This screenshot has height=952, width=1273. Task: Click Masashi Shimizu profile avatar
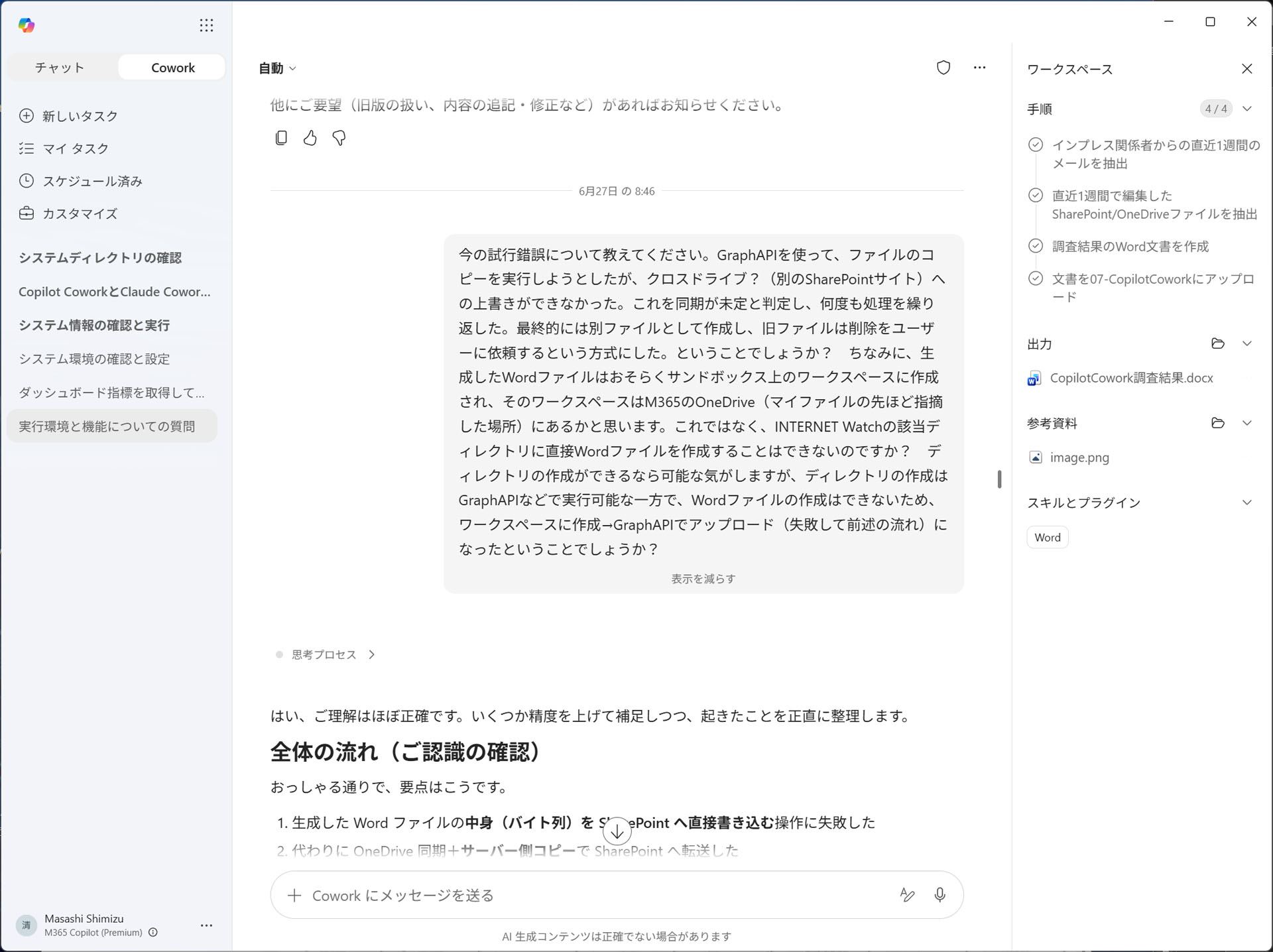click(x=27, y=925)
